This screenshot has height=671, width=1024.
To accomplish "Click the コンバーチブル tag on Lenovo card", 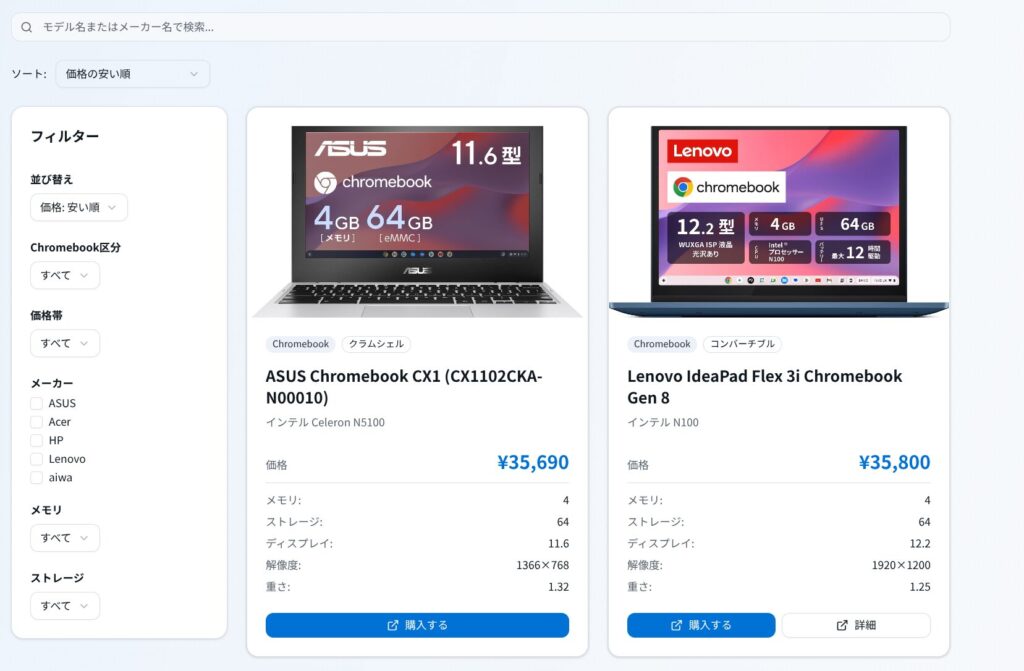I will pos(742,344).
